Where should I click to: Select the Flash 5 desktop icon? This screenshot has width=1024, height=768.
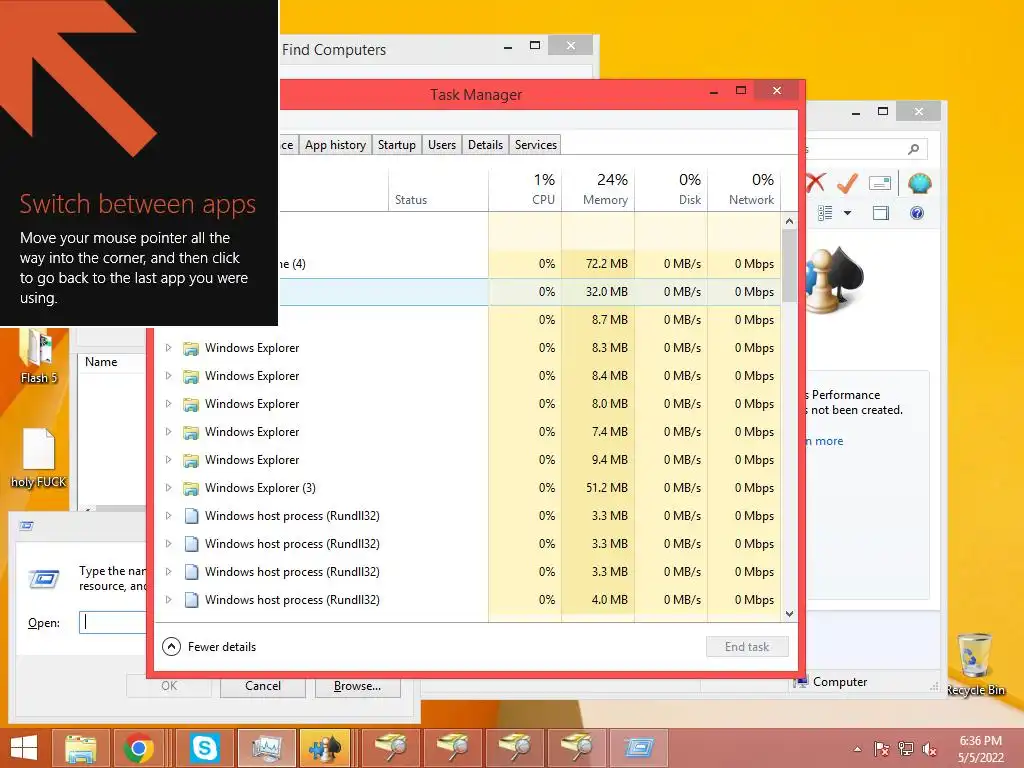(x=39, y=357)
